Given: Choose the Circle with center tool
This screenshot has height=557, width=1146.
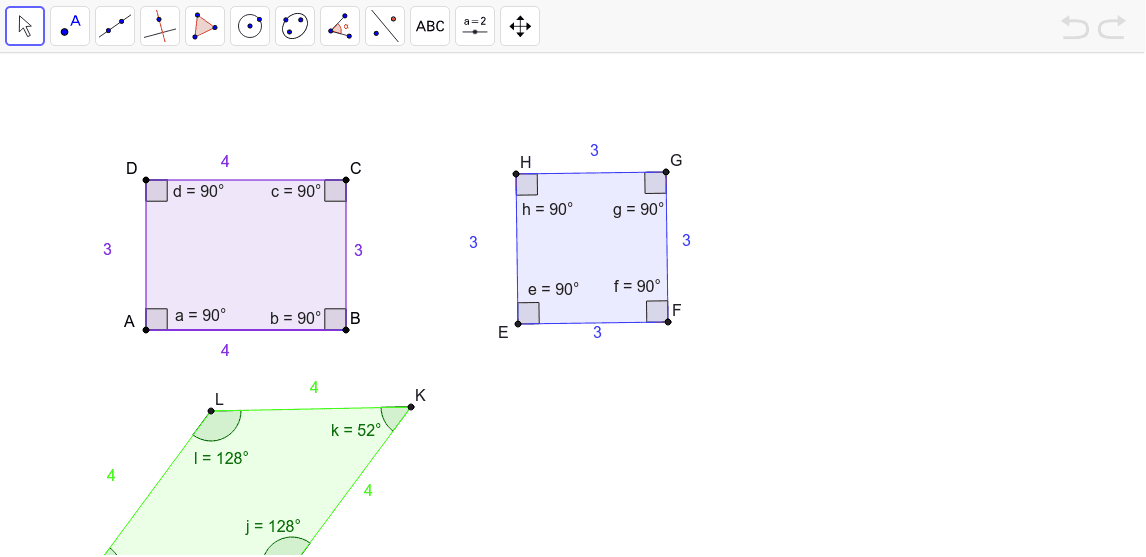Looking at the screenshot, I should pyautogui.click(x=250, y=26).
